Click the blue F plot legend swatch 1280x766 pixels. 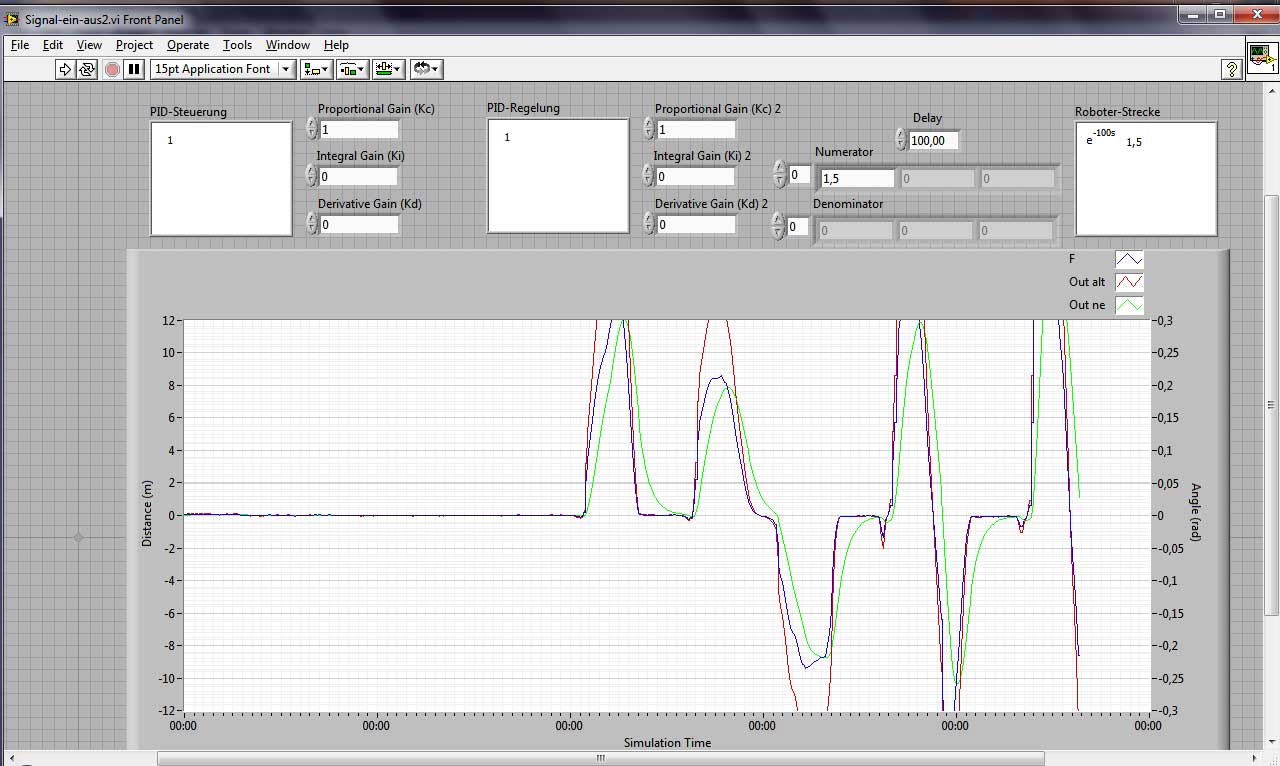point(1129,259)
